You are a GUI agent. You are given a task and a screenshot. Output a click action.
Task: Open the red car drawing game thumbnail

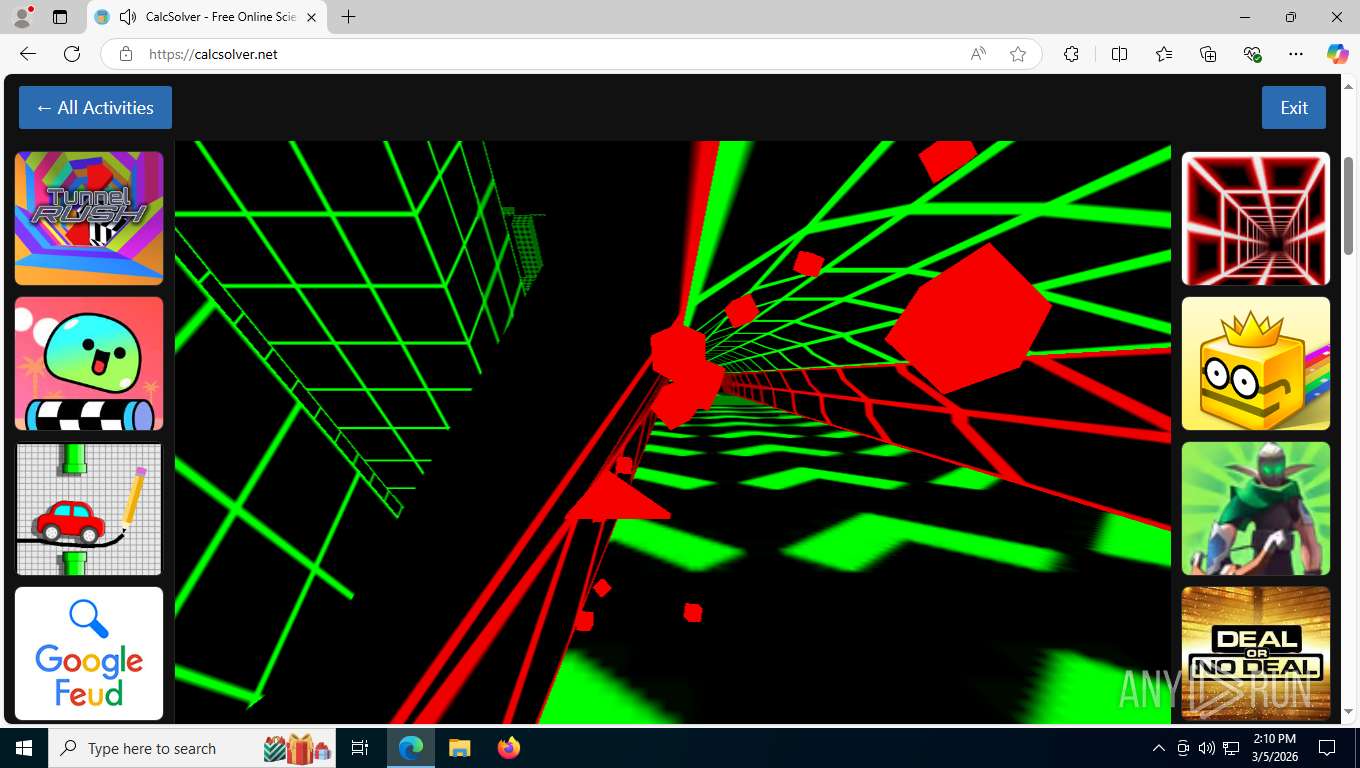point(89,509)
